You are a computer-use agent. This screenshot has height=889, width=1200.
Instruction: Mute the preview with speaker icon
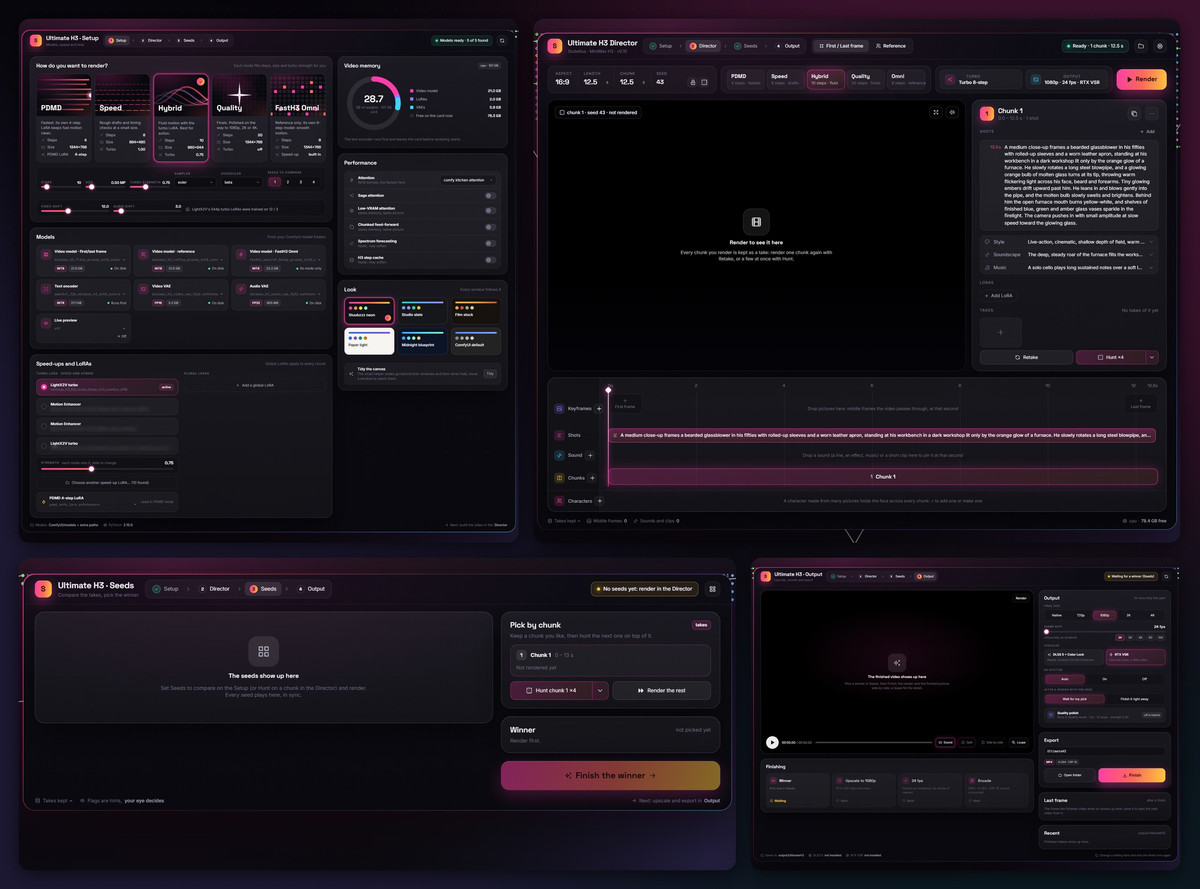pyautogui.click(x=951, y=112)
